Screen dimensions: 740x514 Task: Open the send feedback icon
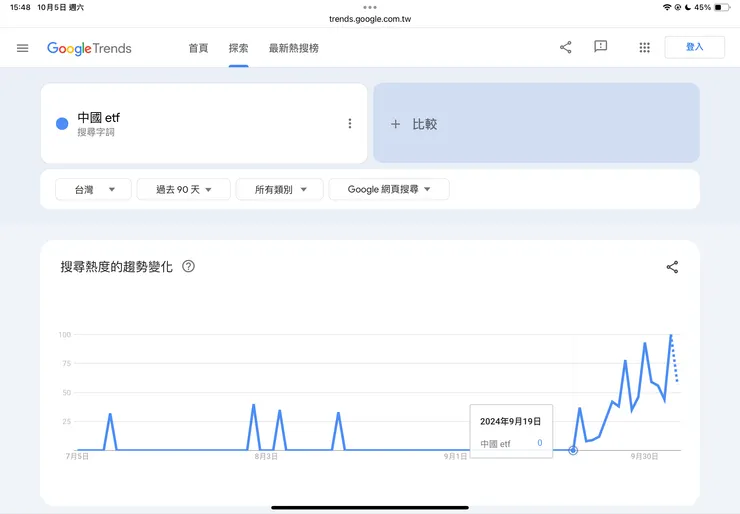600,47
